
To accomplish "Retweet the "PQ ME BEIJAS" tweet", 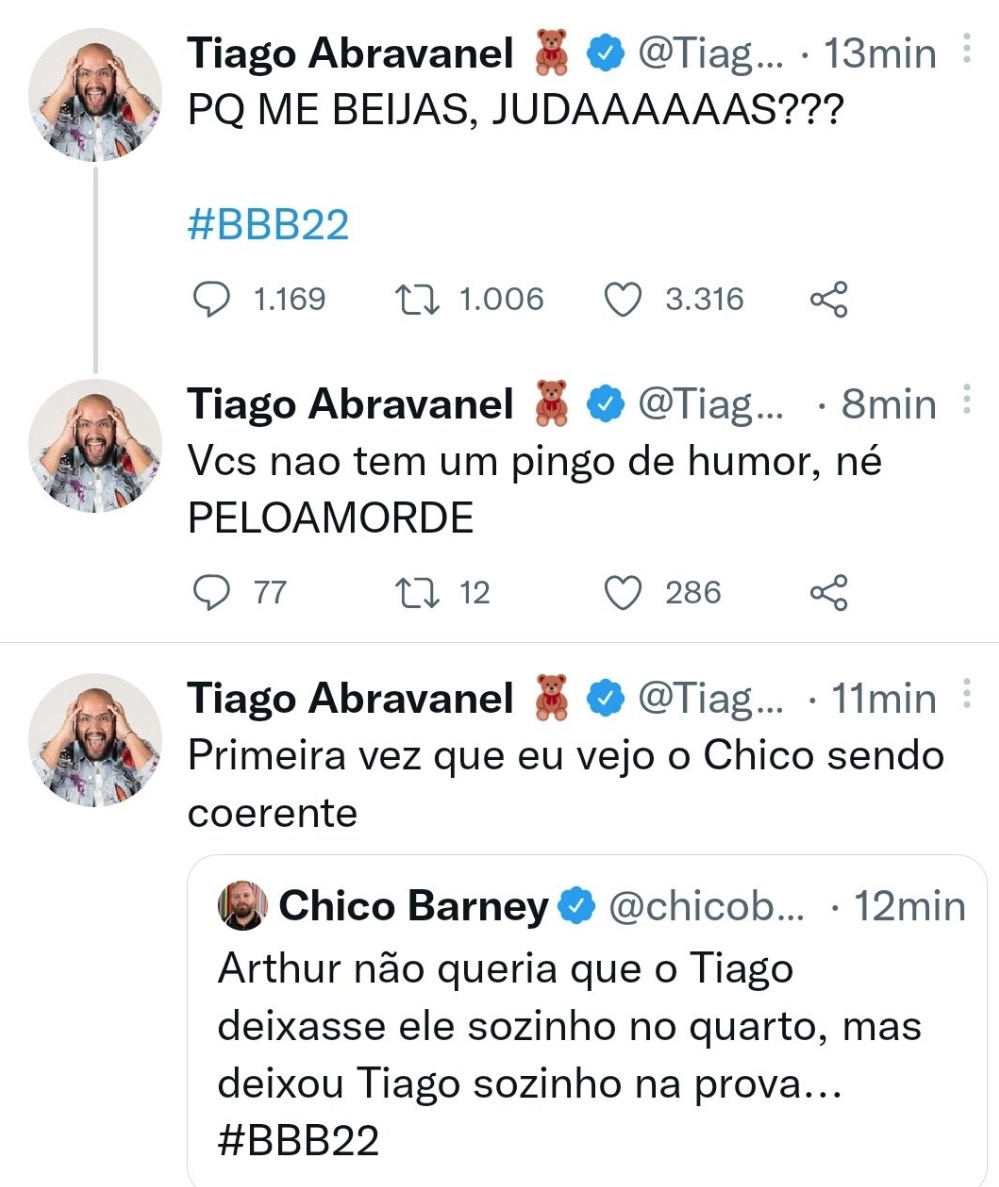I will [x=415, y=299].
